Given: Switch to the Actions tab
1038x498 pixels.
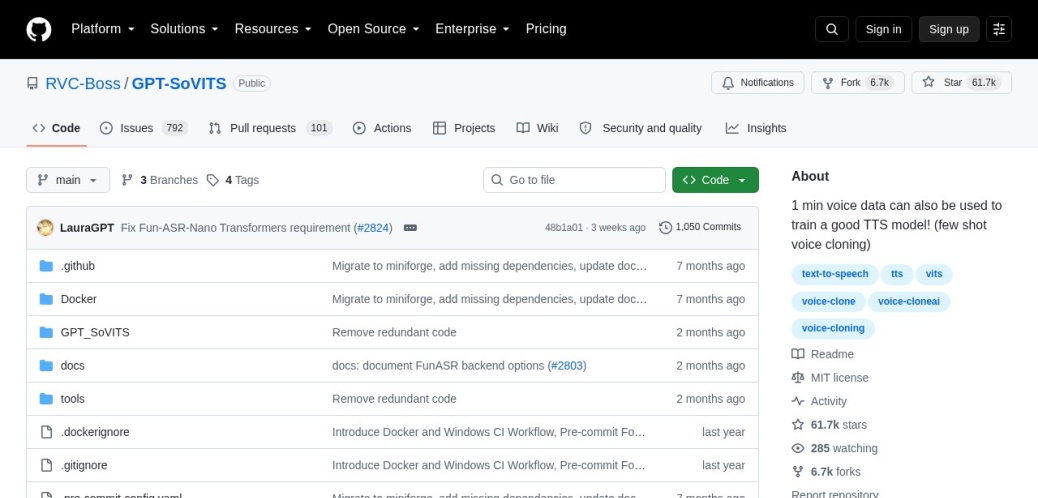Looking at the screenshot, I should (382, 128).
